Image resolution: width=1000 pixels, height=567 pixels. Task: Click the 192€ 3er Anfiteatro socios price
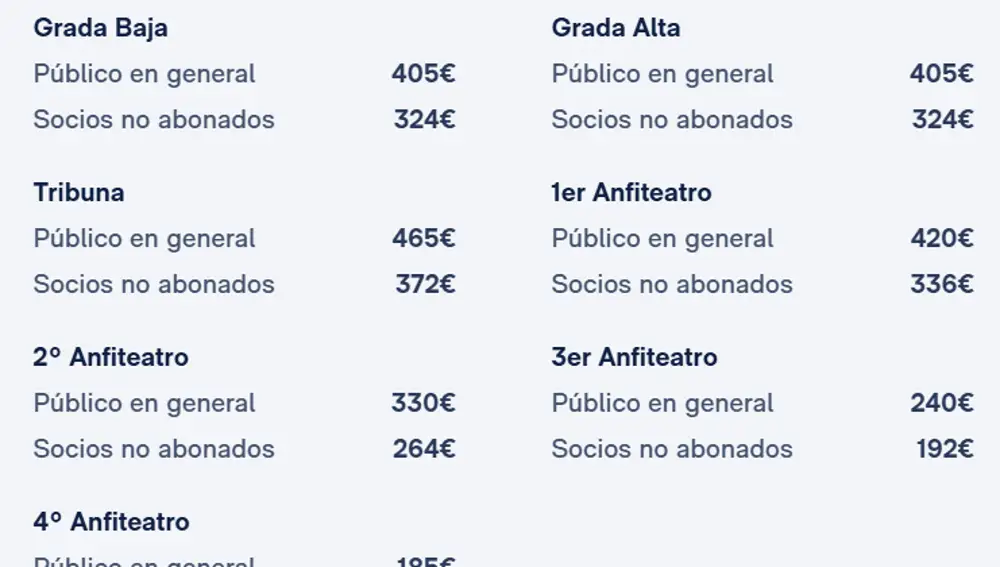coord(944,449)
